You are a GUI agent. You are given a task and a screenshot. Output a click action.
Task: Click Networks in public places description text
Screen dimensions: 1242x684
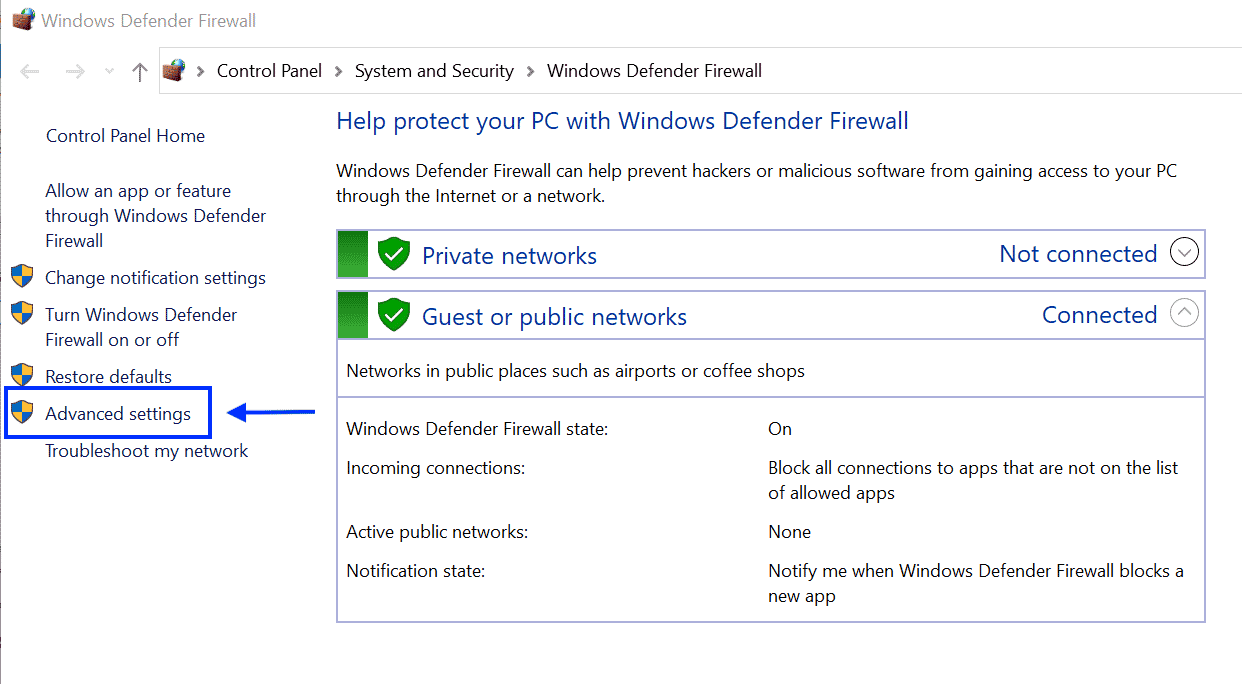[575, 371]
